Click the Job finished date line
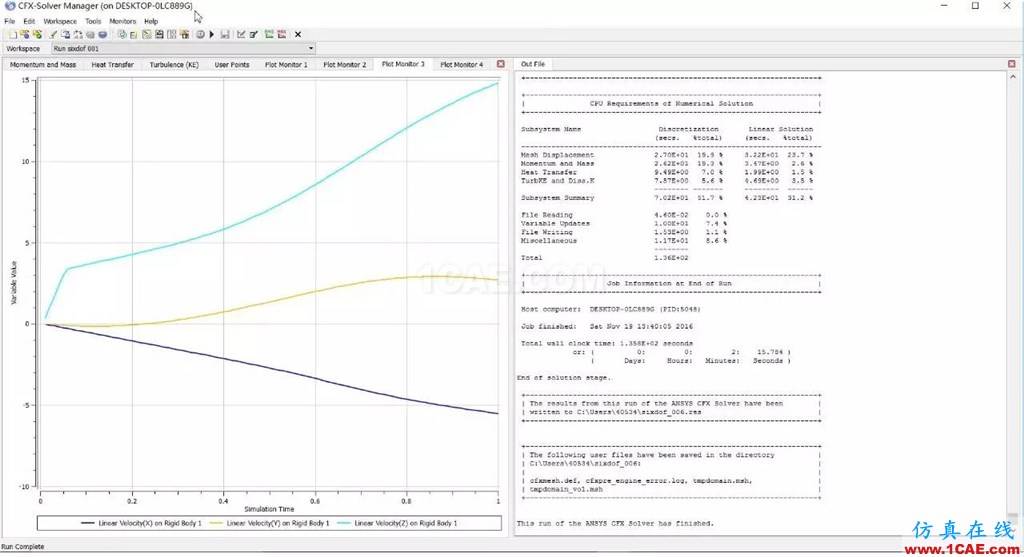 [607, 326]
